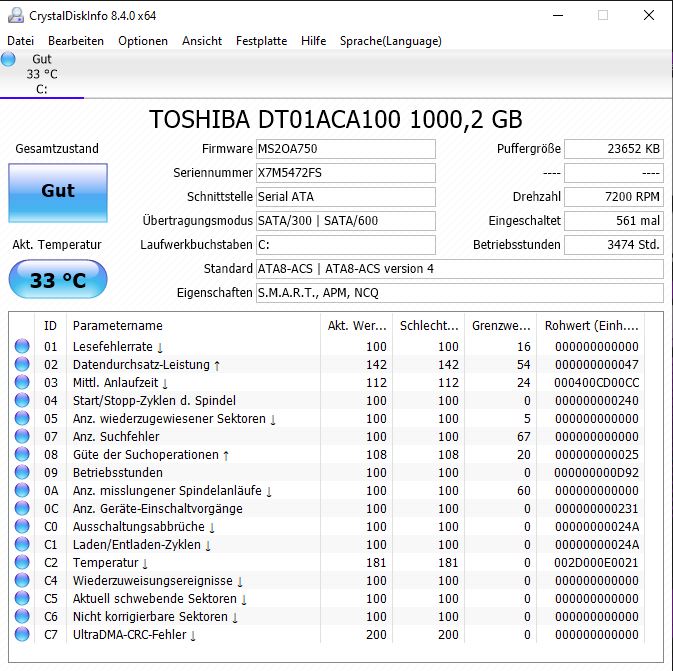Select the Datendurchsatz-Leistung parameter name

(x=146, y=364)
